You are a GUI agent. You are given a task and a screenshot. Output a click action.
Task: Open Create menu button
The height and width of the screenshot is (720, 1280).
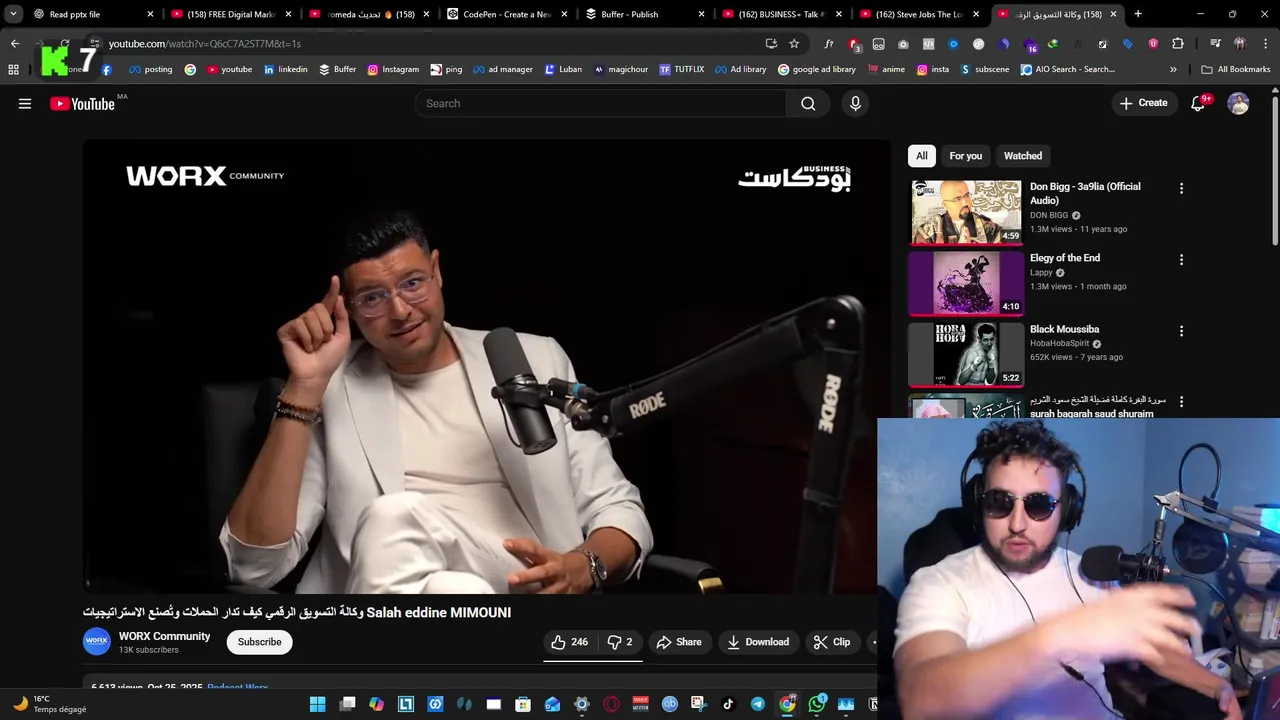click(x=1143, y=103)
